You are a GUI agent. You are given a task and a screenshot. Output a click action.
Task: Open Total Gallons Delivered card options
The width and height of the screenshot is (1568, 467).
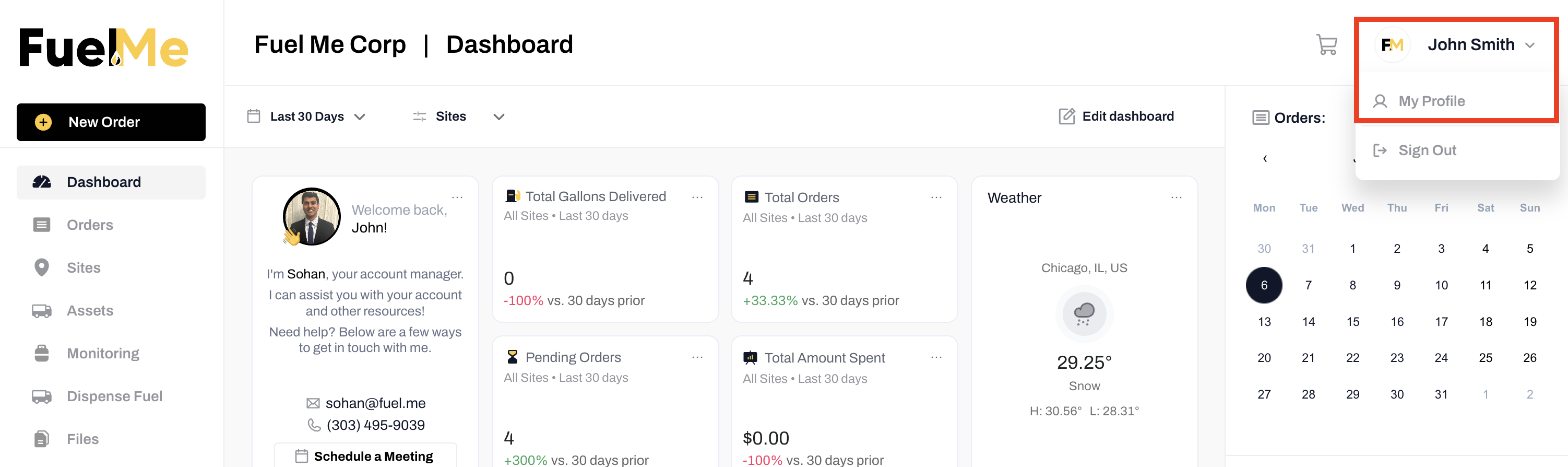697,197
